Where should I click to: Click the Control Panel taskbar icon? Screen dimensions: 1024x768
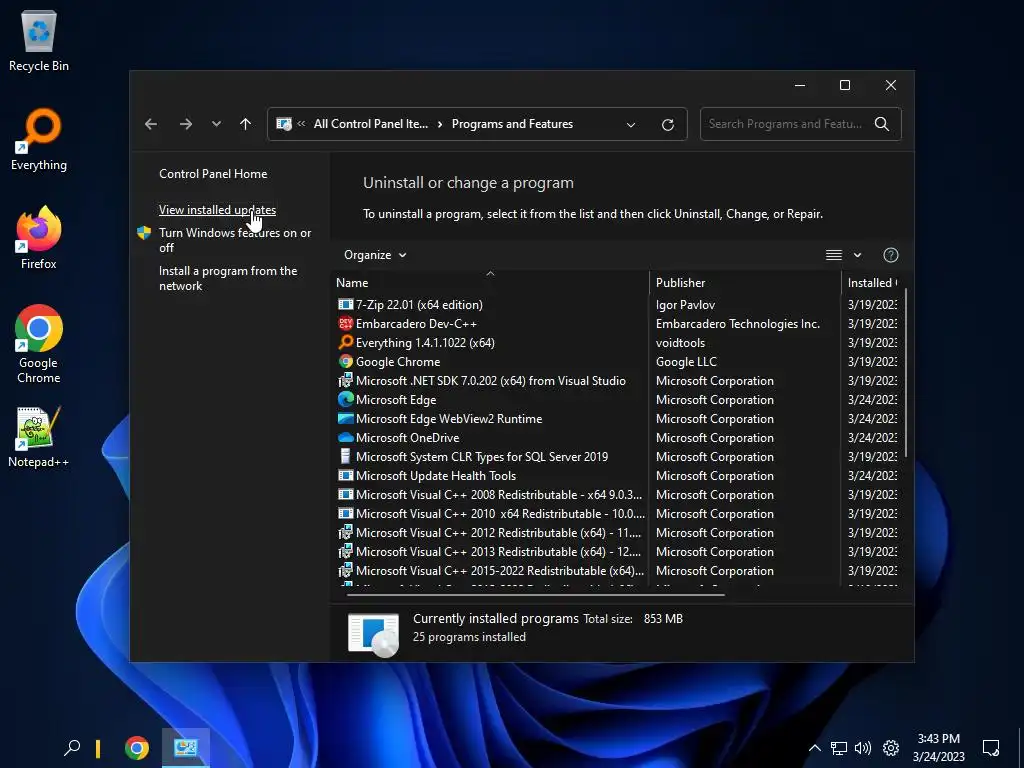click(x=185, y=748)
